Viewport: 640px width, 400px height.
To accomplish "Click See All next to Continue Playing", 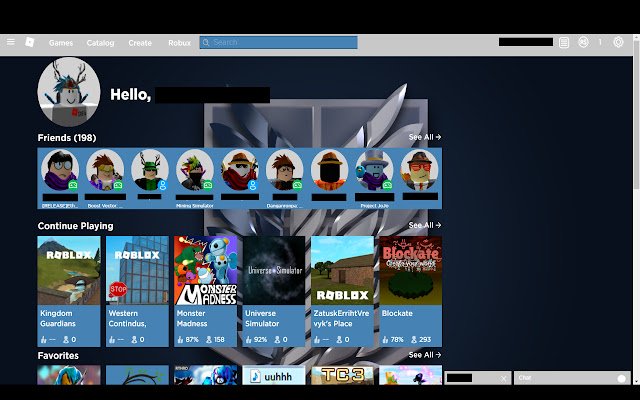I will [x=425, y=225].
